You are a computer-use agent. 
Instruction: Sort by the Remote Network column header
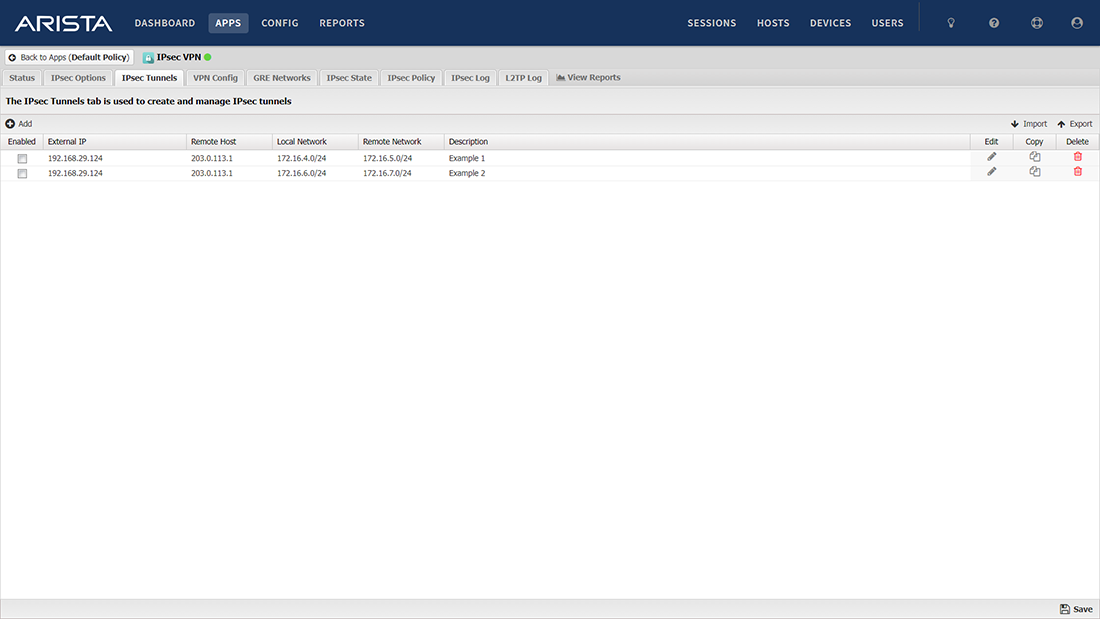(x=401, y=142)
